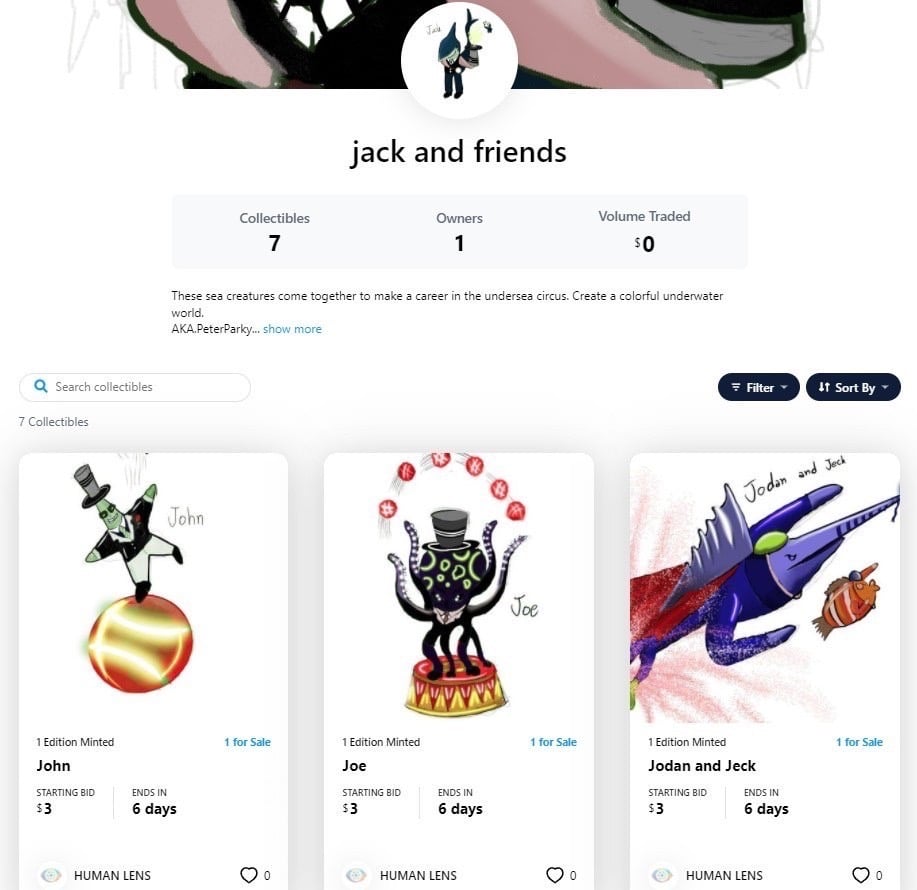
Task: Click the search magnifier icon
Action: click(40, 386)
